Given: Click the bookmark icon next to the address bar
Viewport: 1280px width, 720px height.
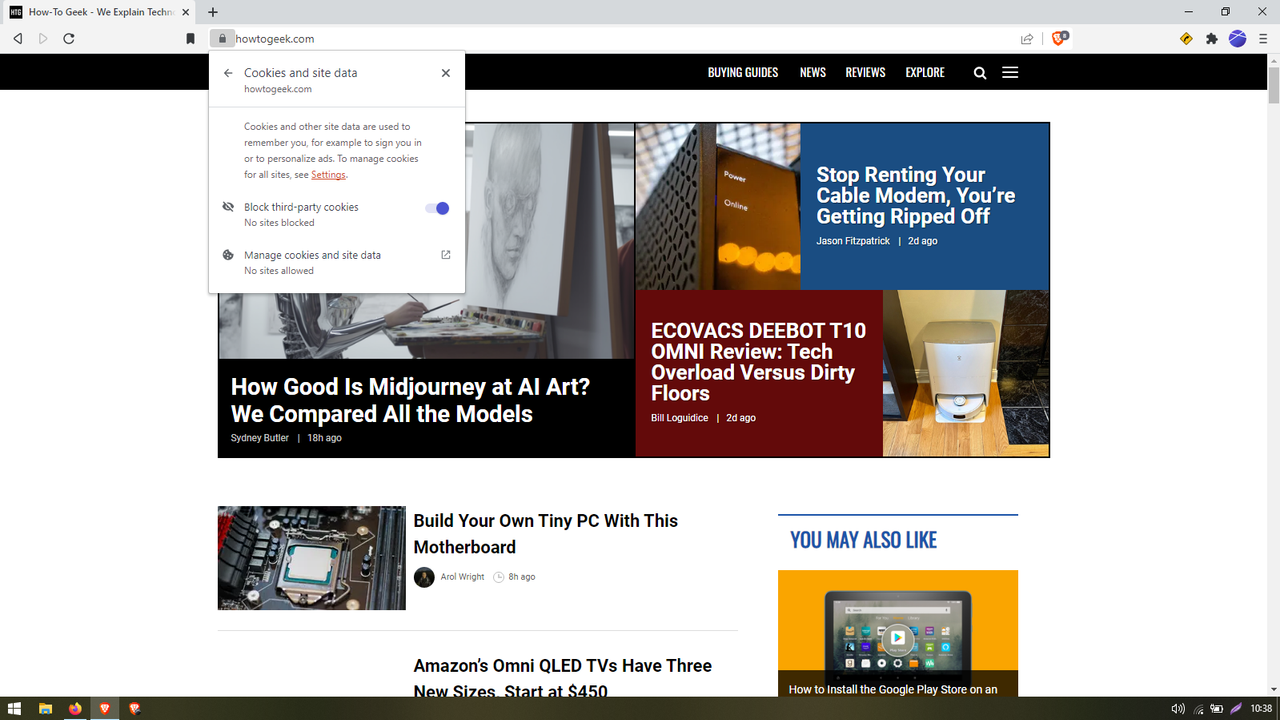Looking at the screenshot, I should click(x=190, y=38).
